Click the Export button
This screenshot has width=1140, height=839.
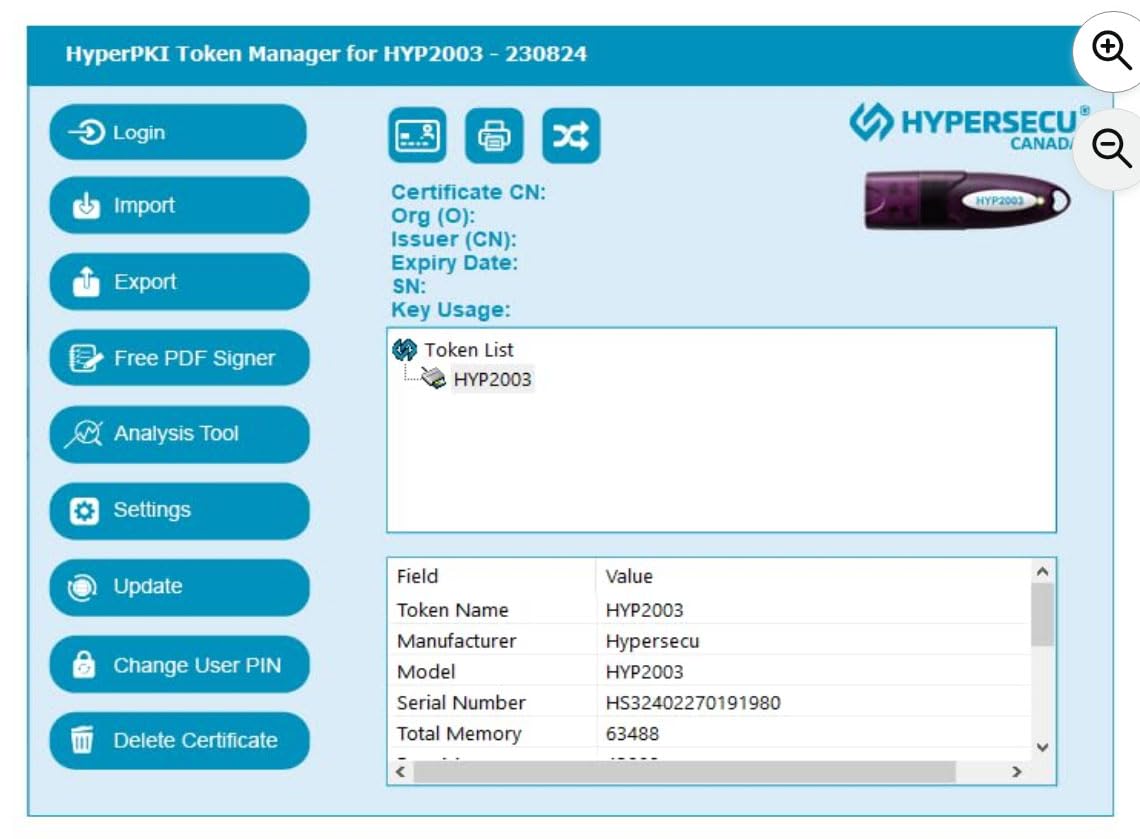tap(179, 282)
